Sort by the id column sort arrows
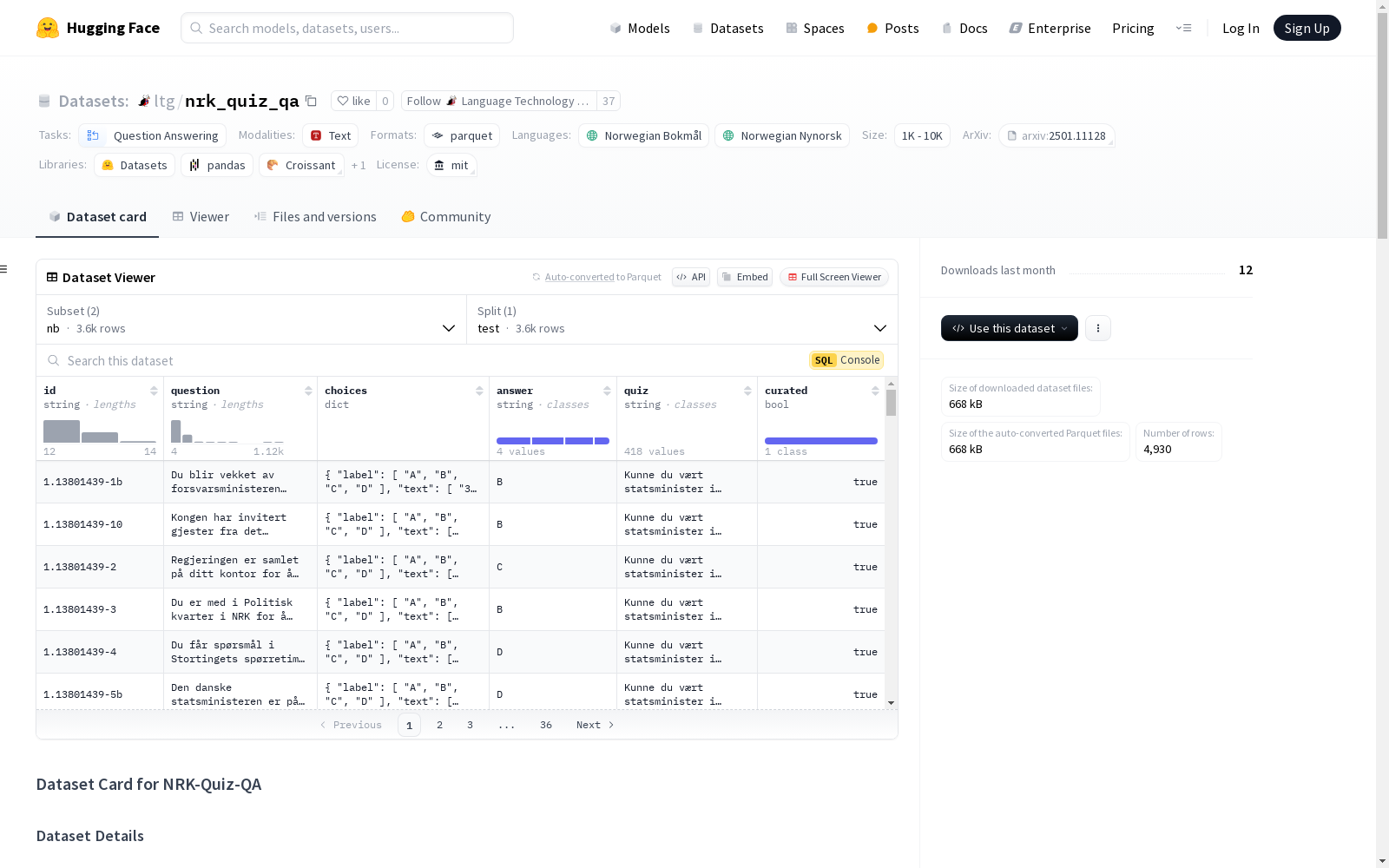1389x868 pixels. pos(154,391)
